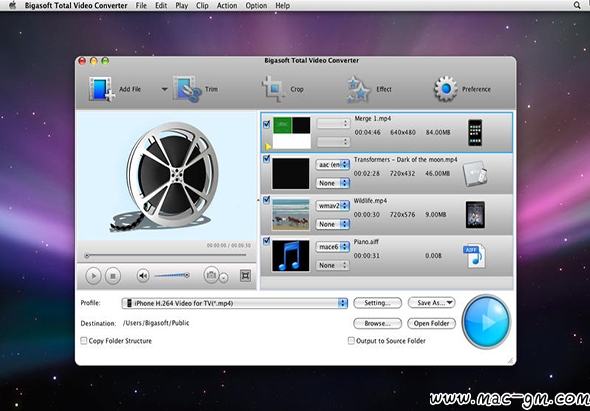Open the Option menu
590x411 pixels.
(x=256, y=6)
